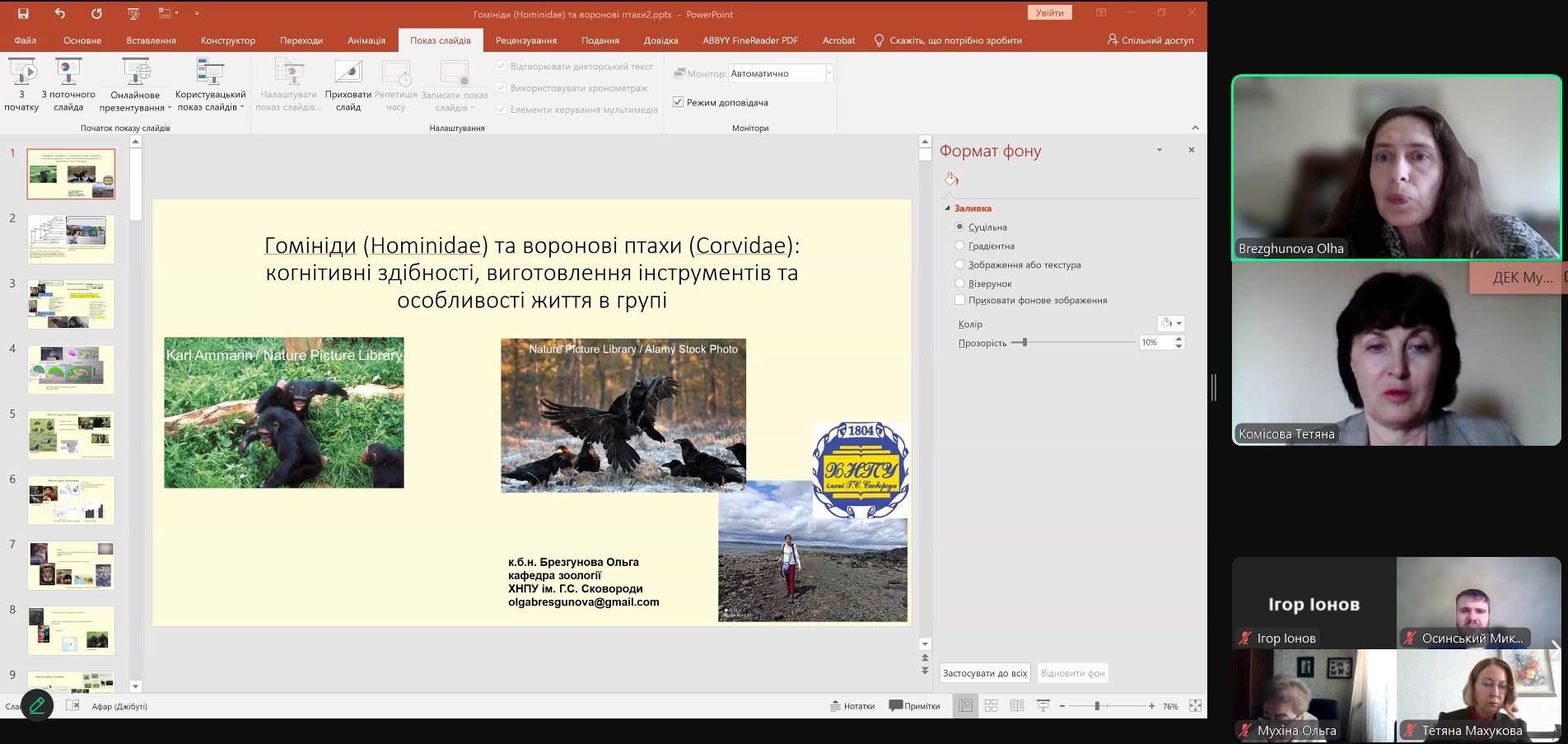
Task: Open the Fill paint bucket icon in Format pane
Action: 951,179
